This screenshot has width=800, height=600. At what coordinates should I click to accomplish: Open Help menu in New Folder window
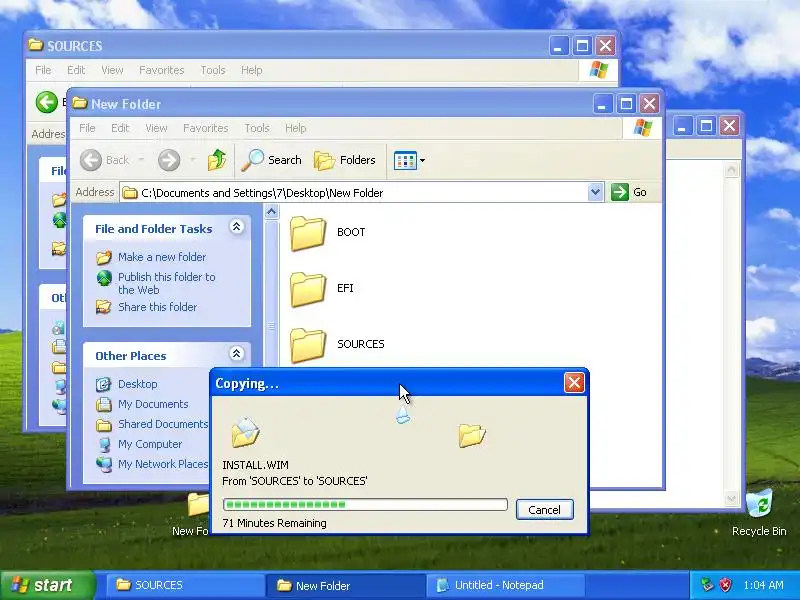click(295, 128)
